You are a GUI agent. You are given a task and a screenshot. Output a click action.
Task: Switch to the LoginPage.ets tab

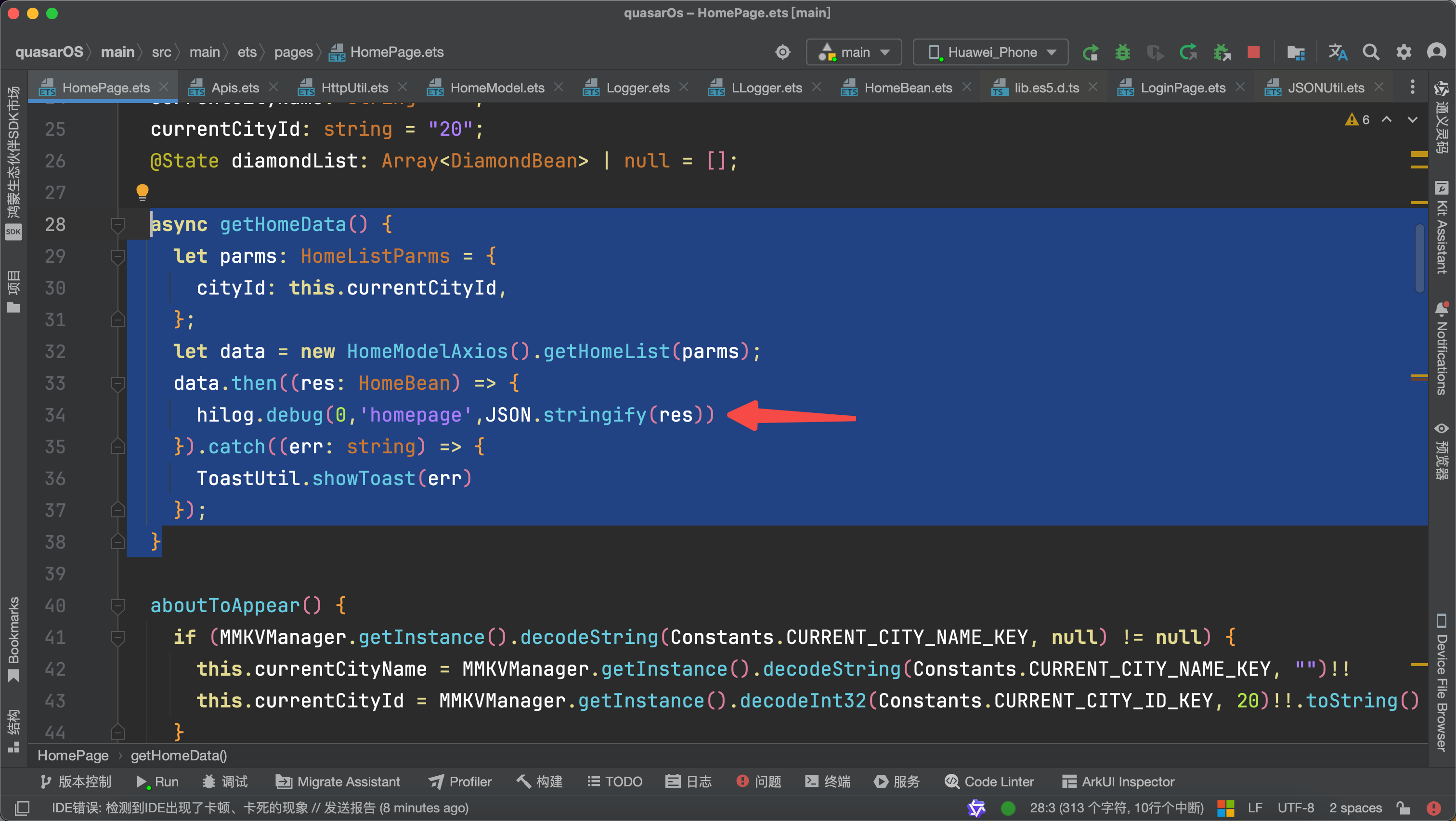[1183, 88]
